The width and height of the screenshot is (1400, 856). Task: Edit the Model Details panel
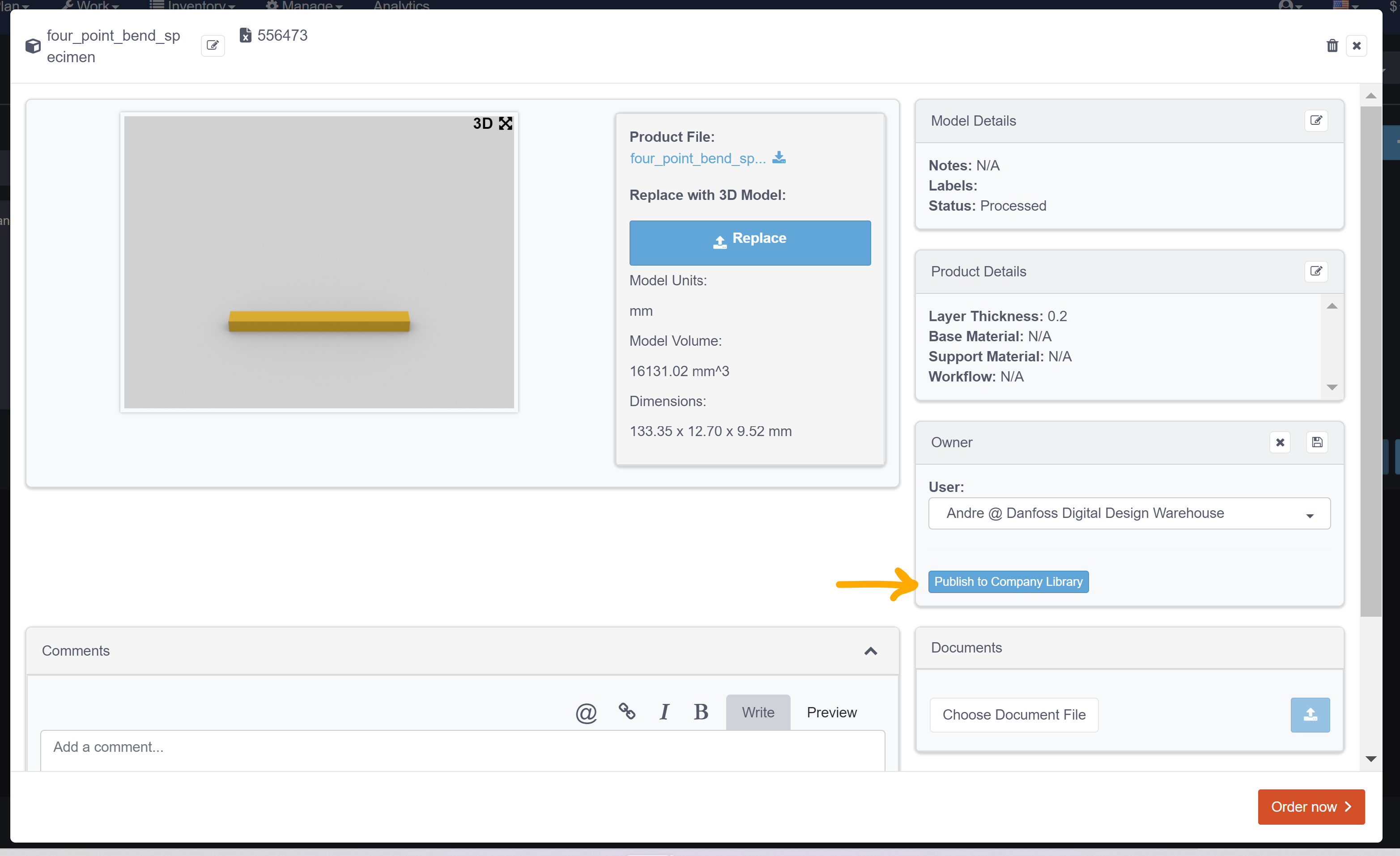point(1316,120)
